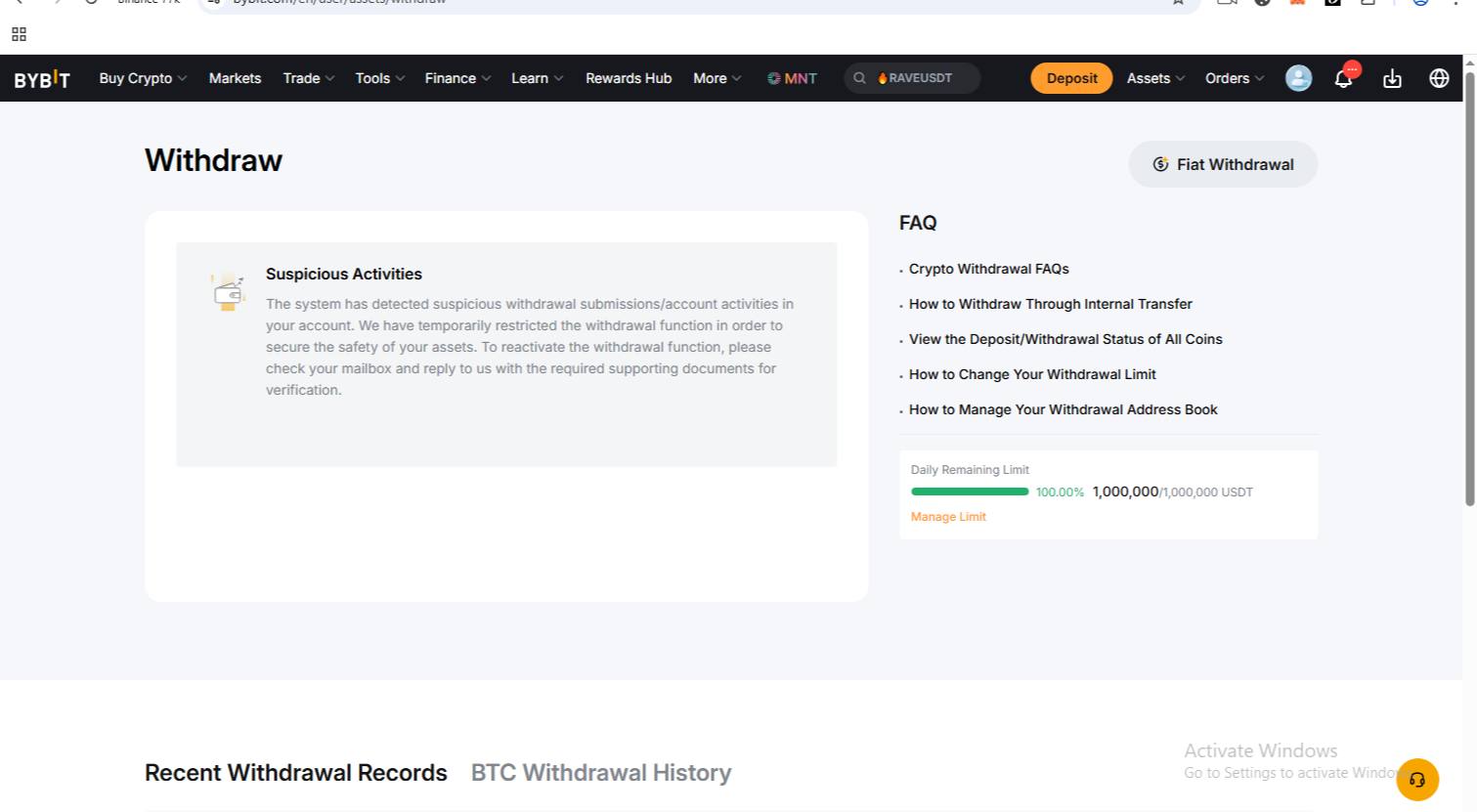Click the page vertical scrollbar
The image size is (1477, 812).
(x=1469, y=288)
